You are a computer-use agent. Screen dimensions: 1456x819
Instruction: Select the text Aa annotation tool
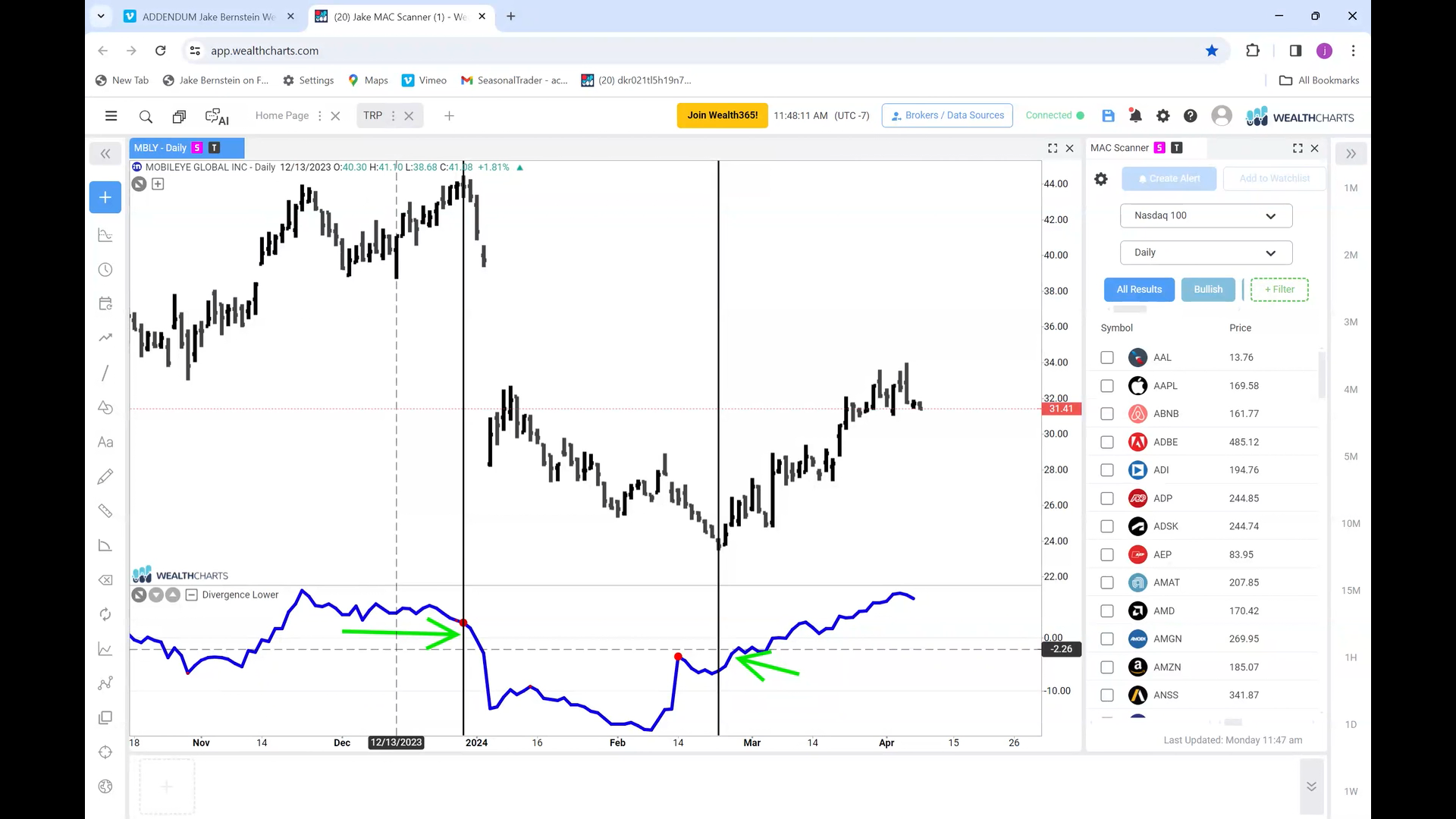105,442
